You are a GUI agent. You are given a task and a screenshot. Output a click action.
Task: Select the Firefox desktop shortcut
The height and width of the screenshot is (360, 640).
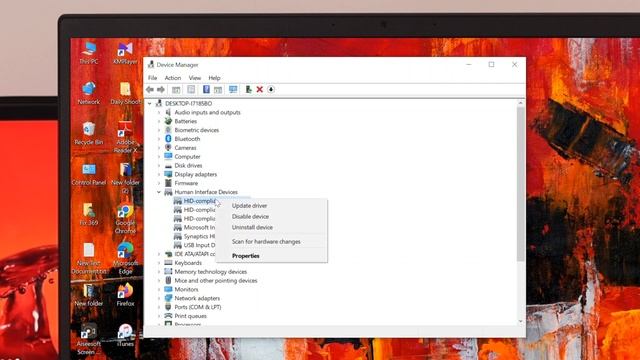tap(125, 295)
